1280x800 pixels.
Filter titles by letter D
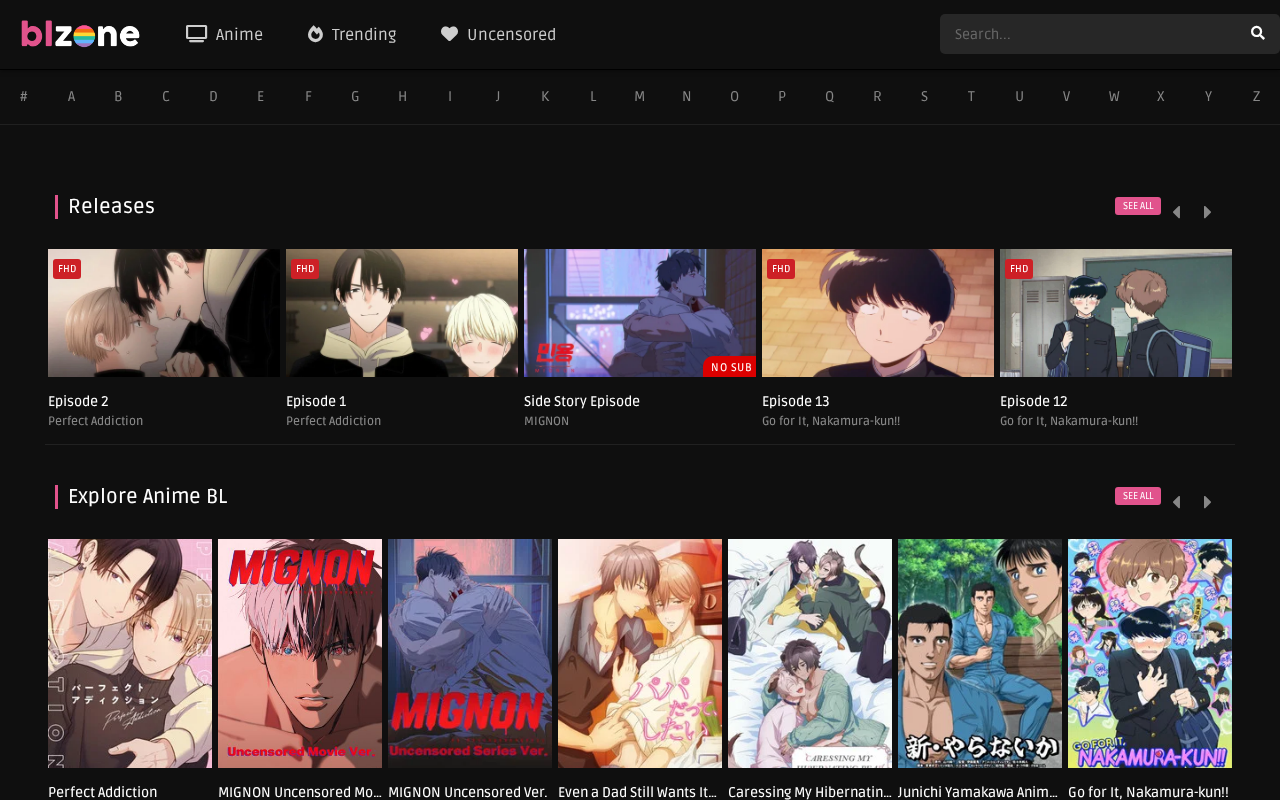click(213, 97)
